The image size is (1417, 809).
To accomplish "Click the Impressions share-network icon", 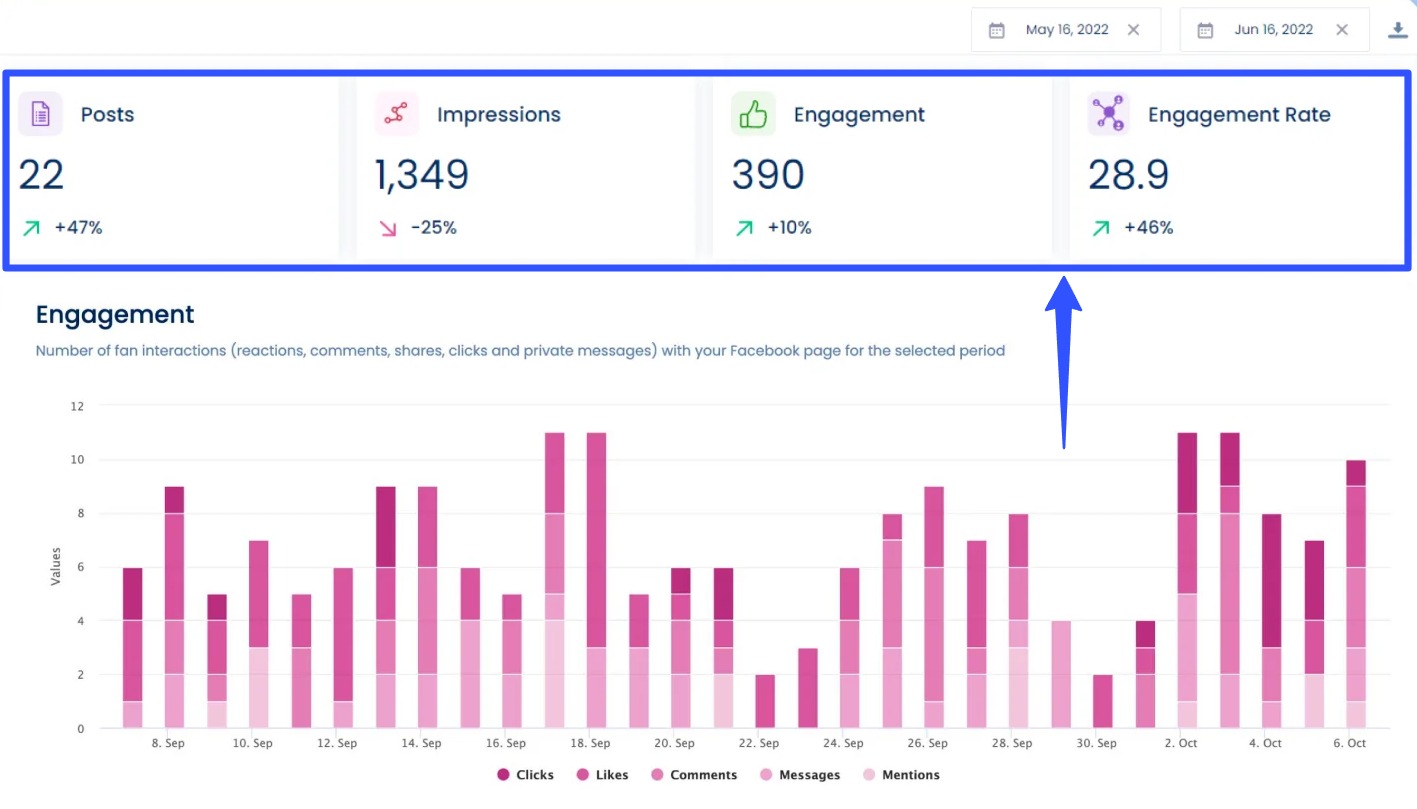I will [396, 114].
